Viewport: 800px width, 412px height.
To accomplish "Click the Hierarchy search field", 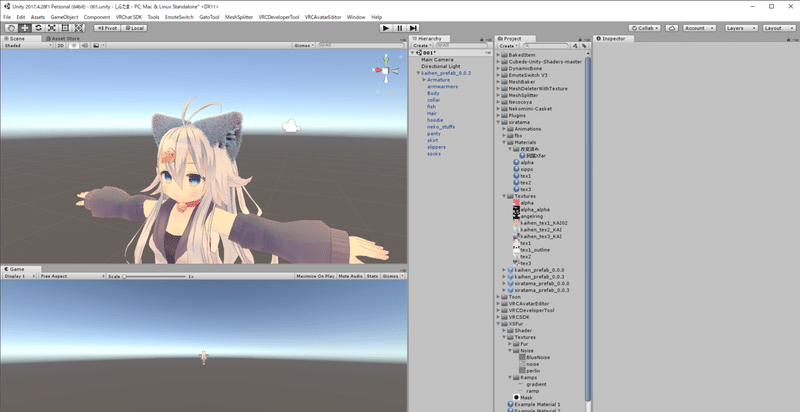I will click(x=462, y=45).
